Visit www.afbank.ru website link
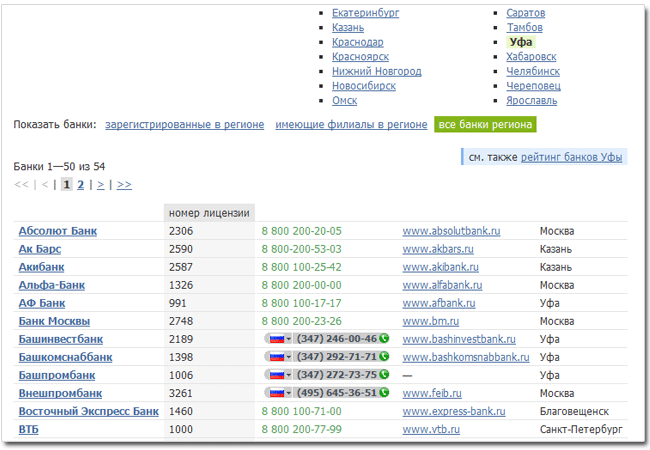This screenshot has height=450, width=650. pos(439,303)
